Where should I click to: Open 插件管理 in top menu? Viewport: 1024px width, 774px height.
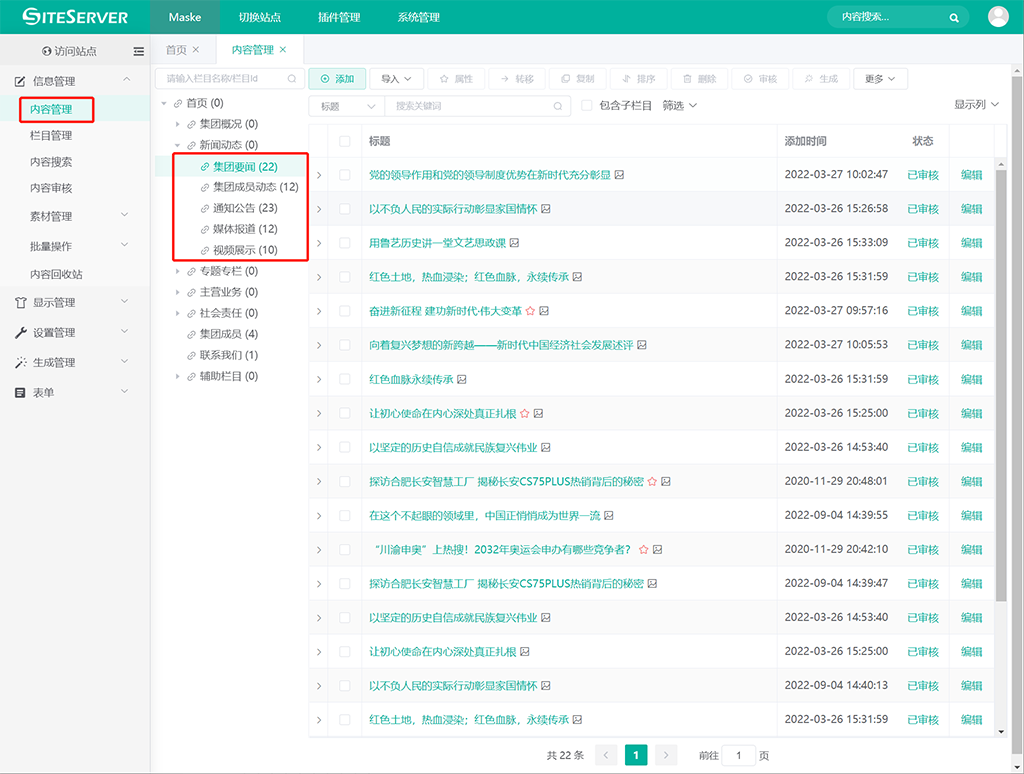[x=338, y=17]
